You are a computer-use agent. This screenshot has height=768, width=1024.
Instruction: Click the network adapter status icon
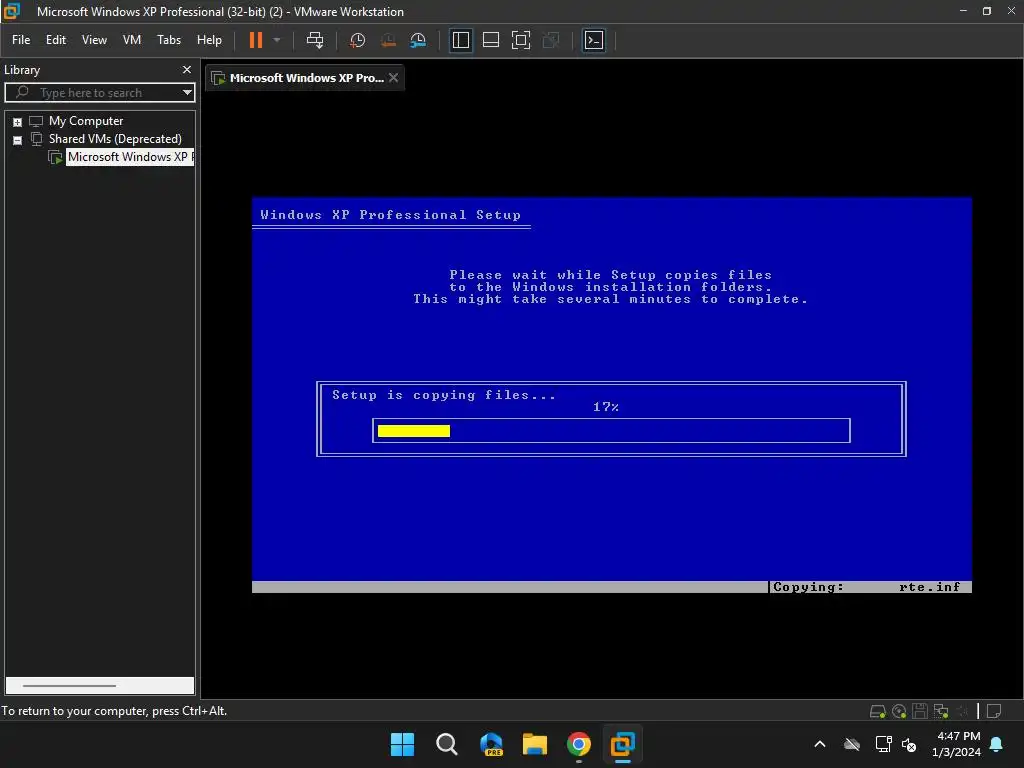[941, 711]
